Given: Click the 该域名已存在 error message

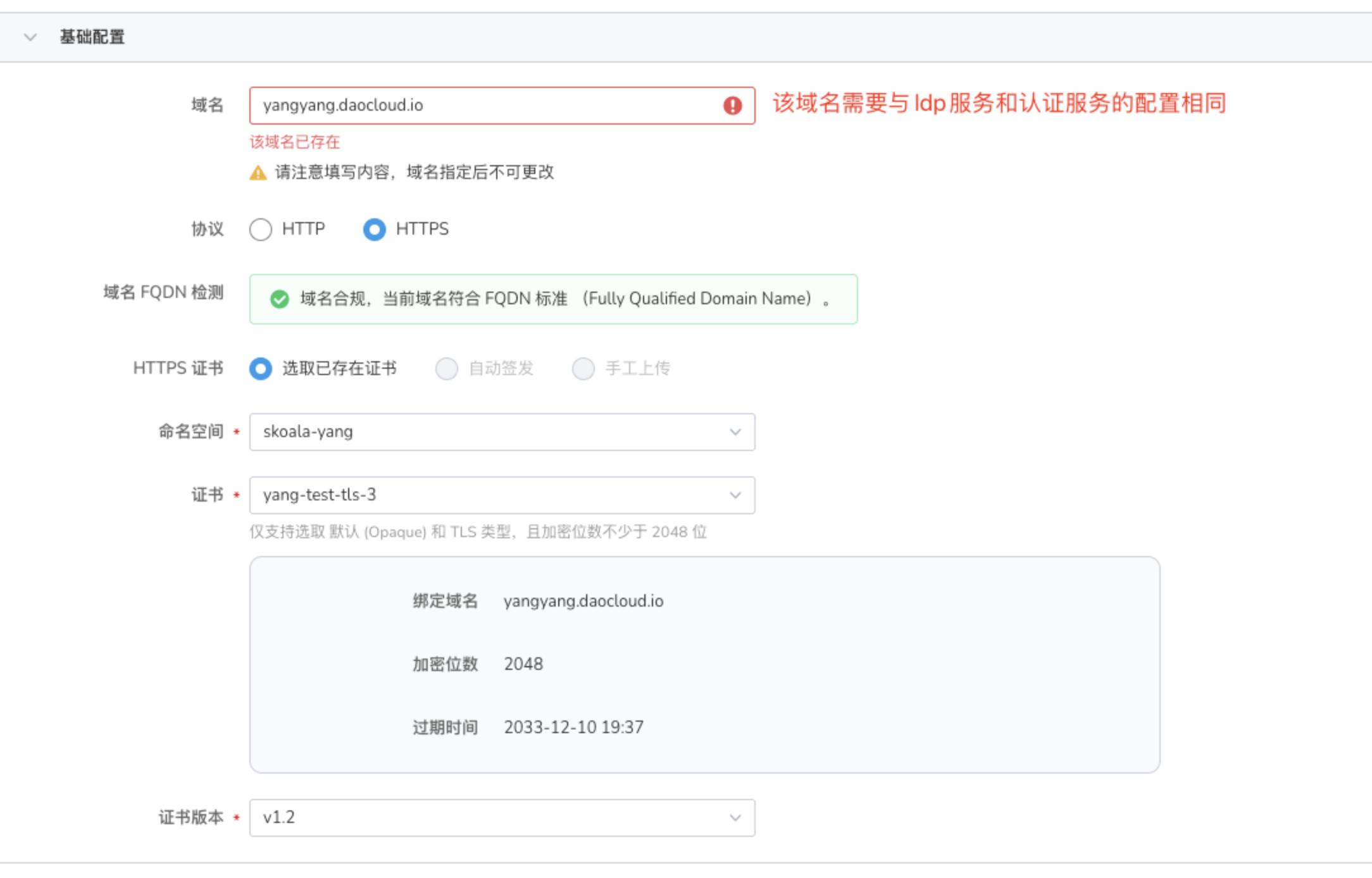Looking at the screenshot, I should (x=295, y=142).
